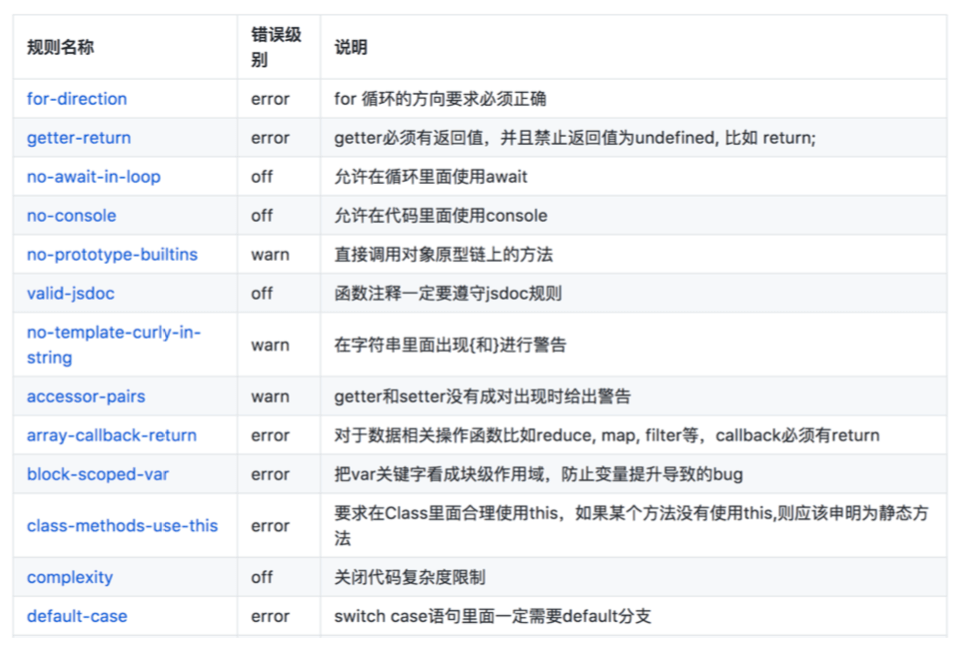Click the 'warn' level cell for accessor-pairs
Screen dimensions: 954x650
(x=270, y=397)
